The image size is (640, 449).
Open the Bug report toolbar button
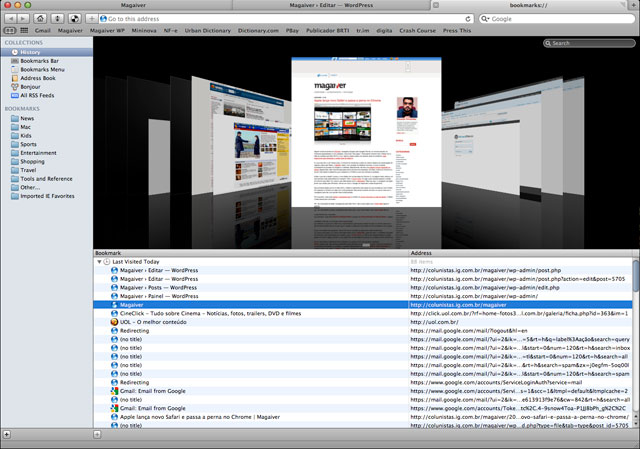coord(57,19)
